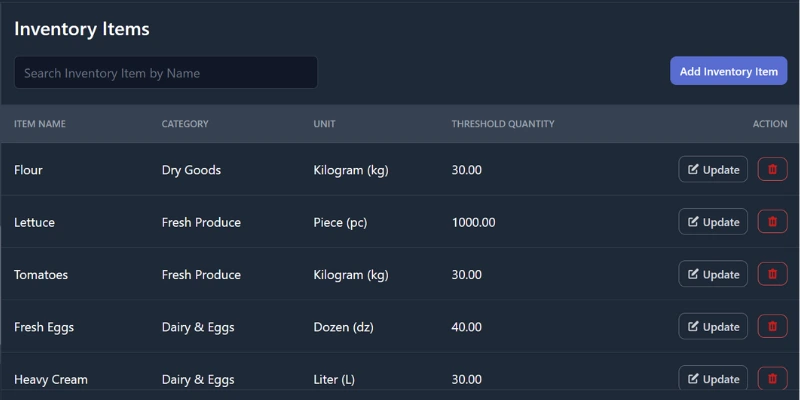This screenshot has width=800, height=400.
Task: Click the Lettuce threshold value 1000.00
Action: [x=473, y=222]
